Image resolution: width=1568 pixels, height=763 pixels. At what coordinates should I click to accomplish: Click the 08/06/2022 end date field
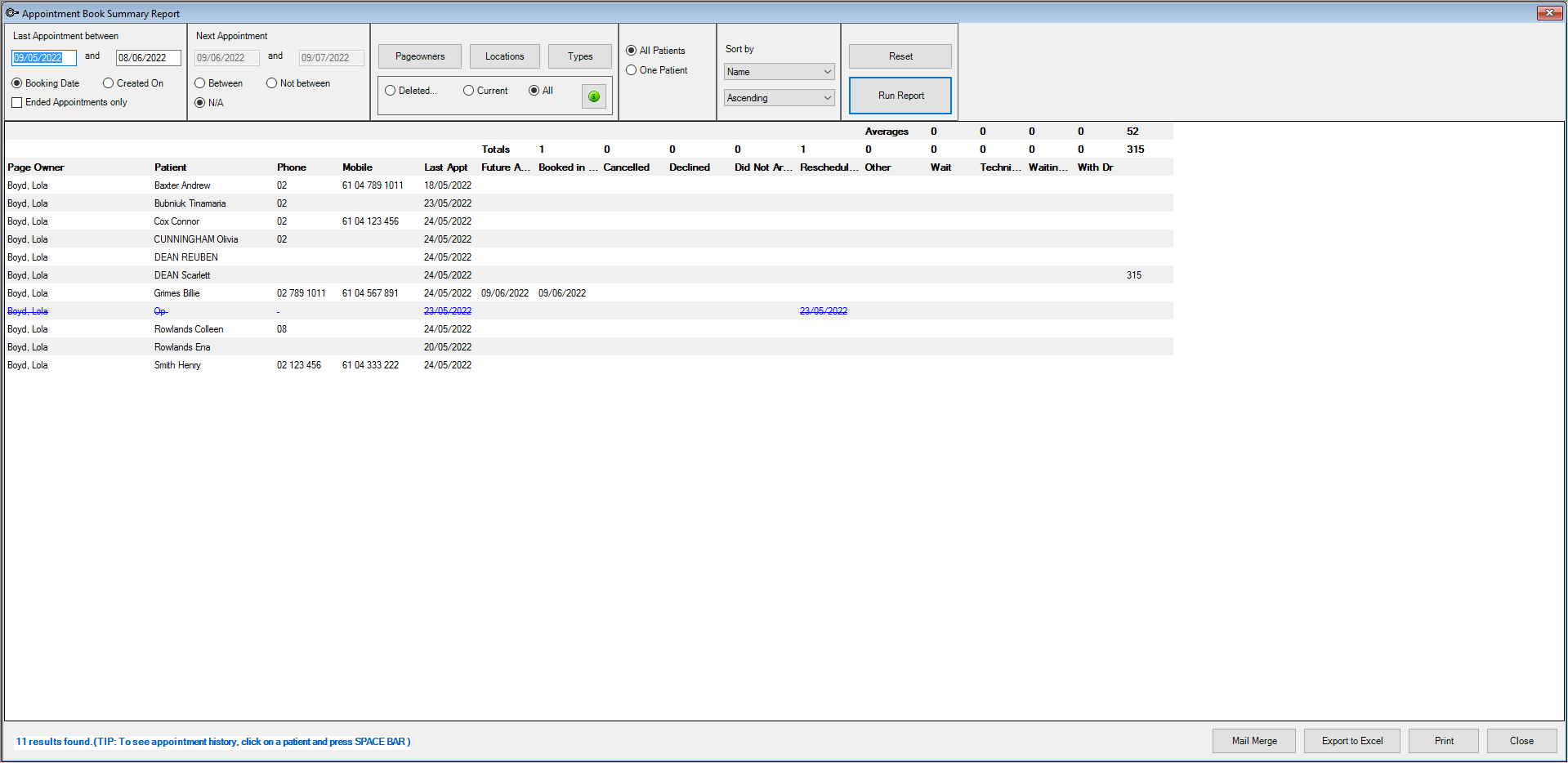coord(149,58)
